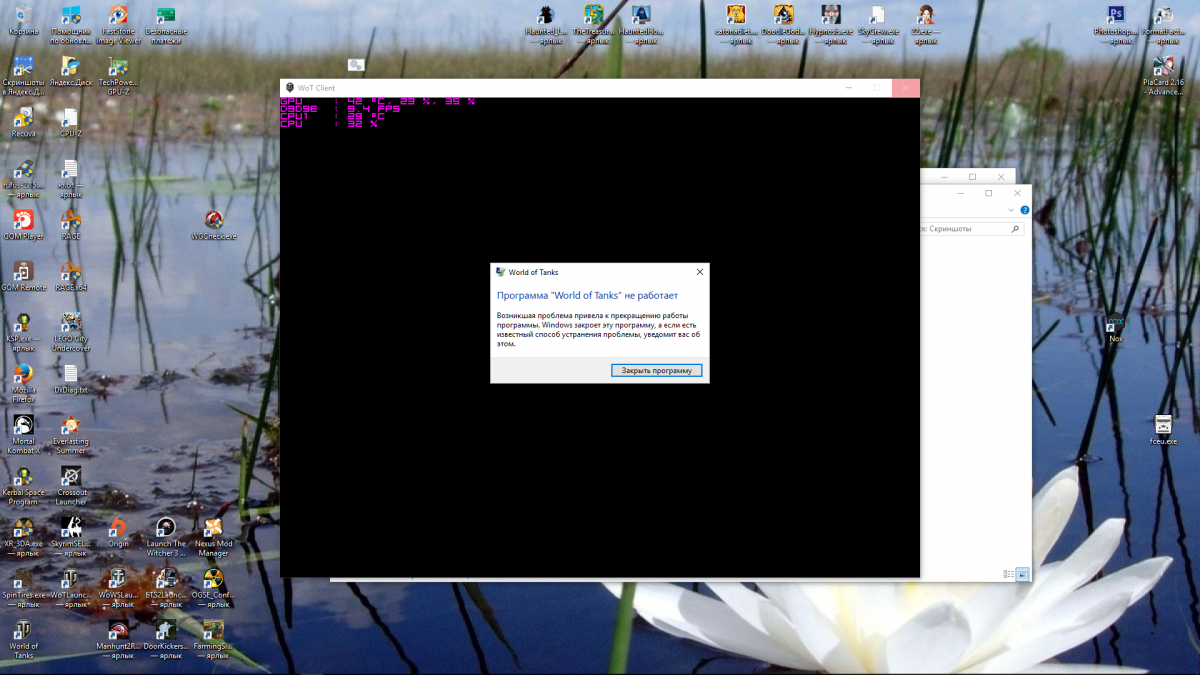Open the Корзина recycle bin icon
This screenshot has height=675, width=1200.
click(24, 20)
